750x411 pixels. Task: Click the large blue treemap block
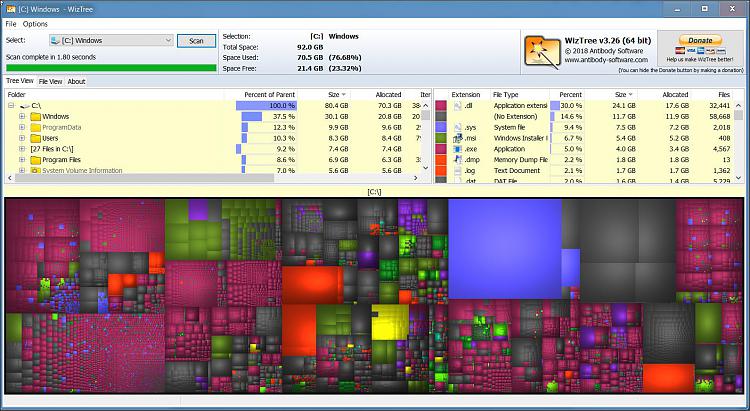(505, 249)
